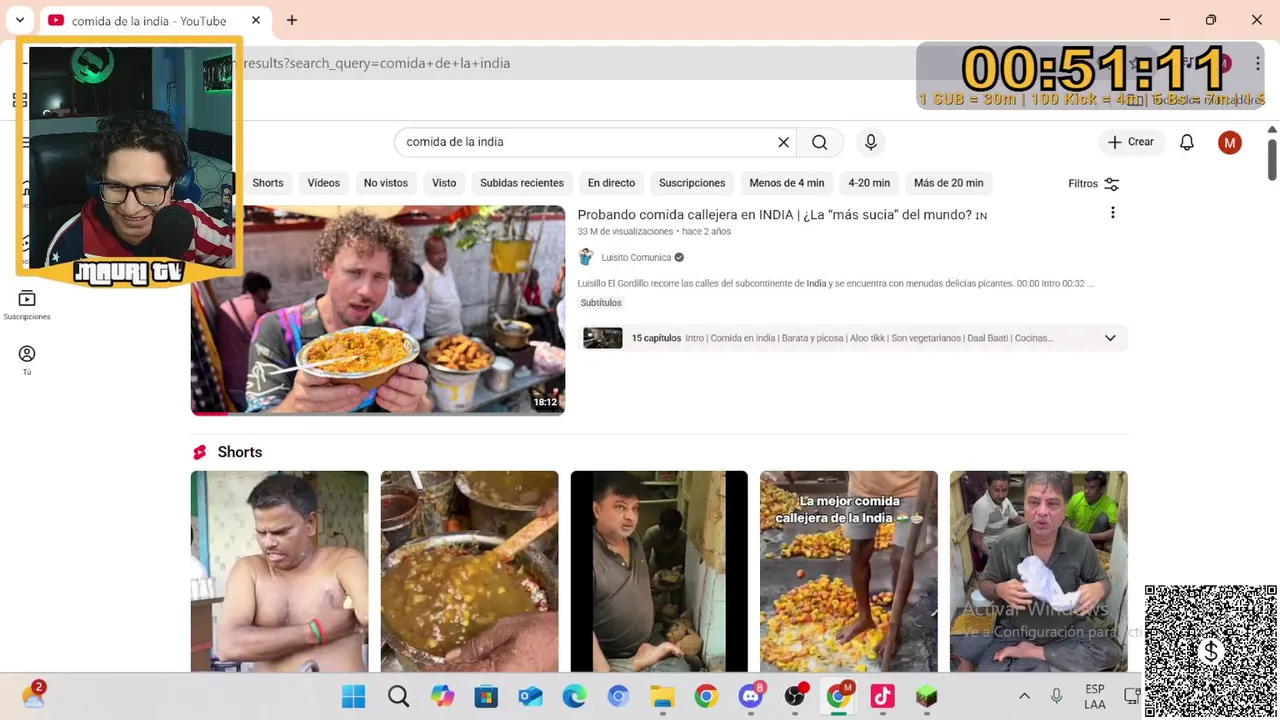Select the Menos de 4 min chip
The width and height of the screenshot is (1280, 720).
(x=787, y=183)
